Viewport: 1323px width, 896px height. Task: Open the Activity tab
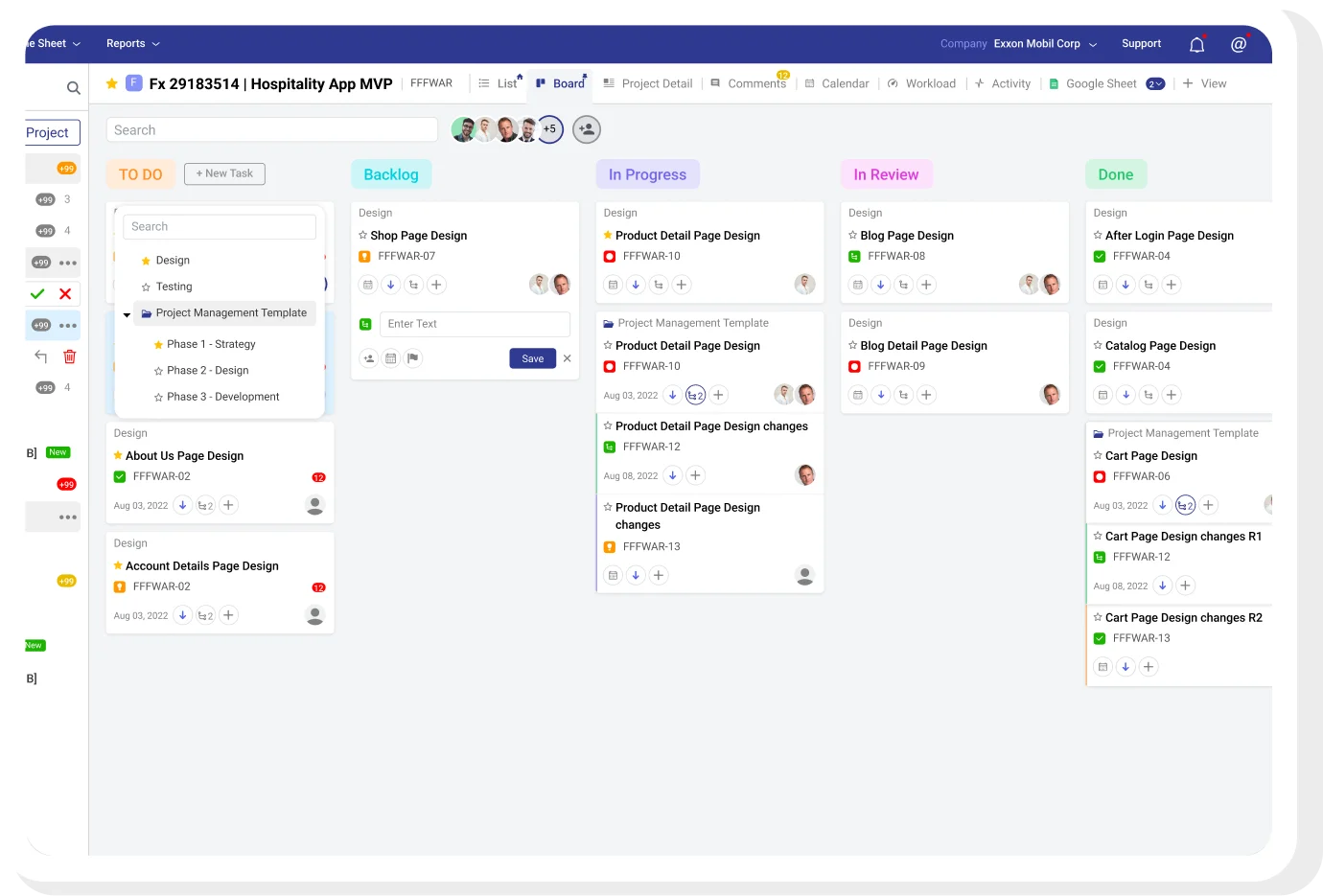click(x=1003, y=83)
